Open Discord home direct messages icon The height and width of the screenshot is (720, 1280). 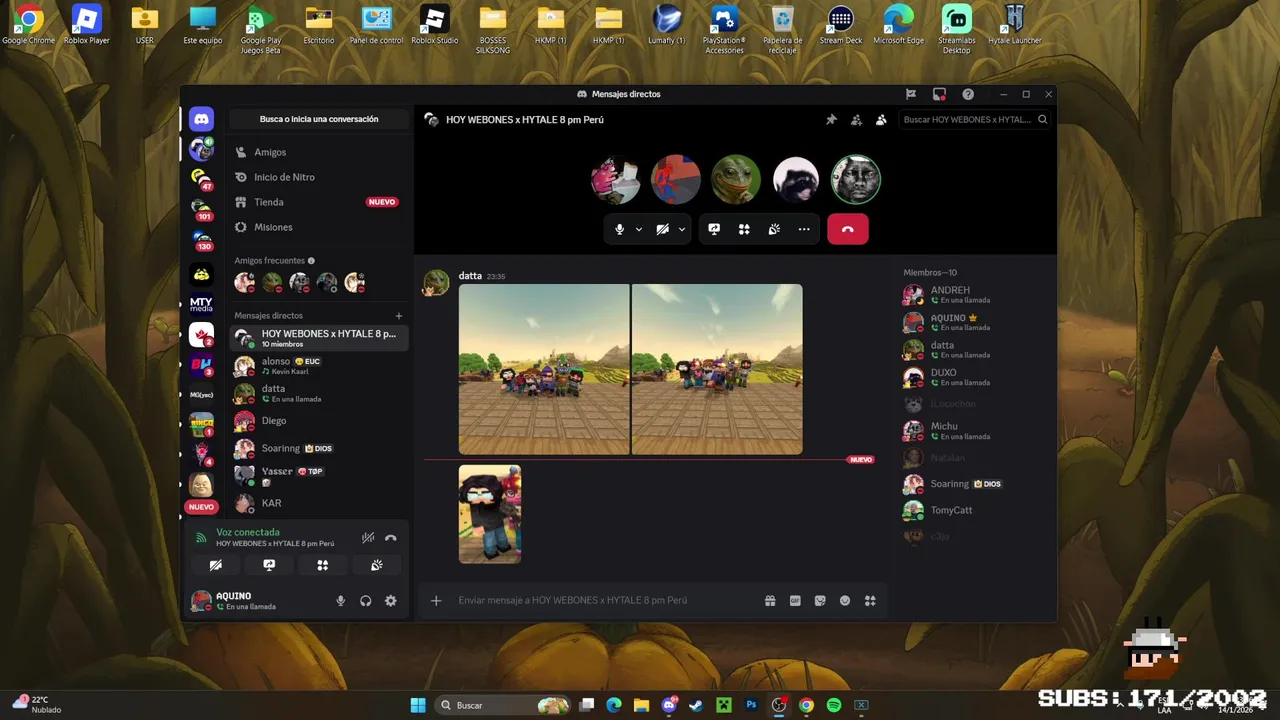[x=201, y=119]
